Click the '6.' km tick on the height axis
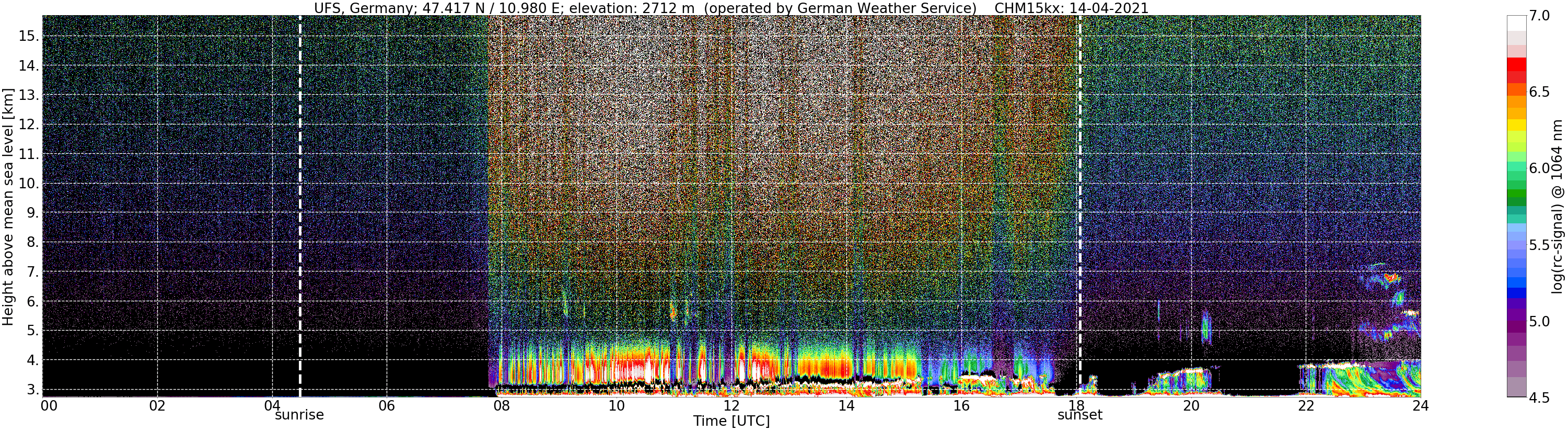Image resolution: width=1568 pixels, height=431 pixels. click(32, 301)
